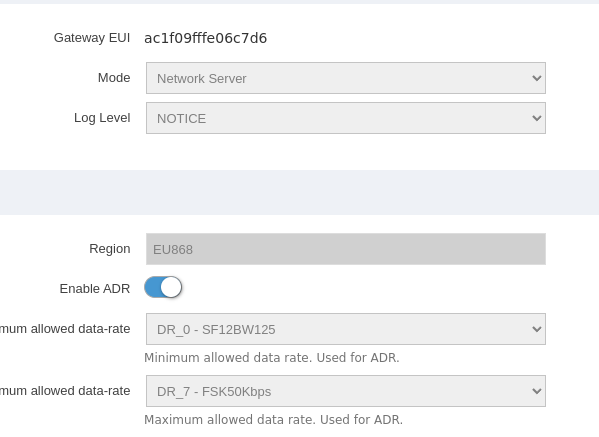Click the label beside the DR_7 data-rate dropdown

[x=65, y=391]
